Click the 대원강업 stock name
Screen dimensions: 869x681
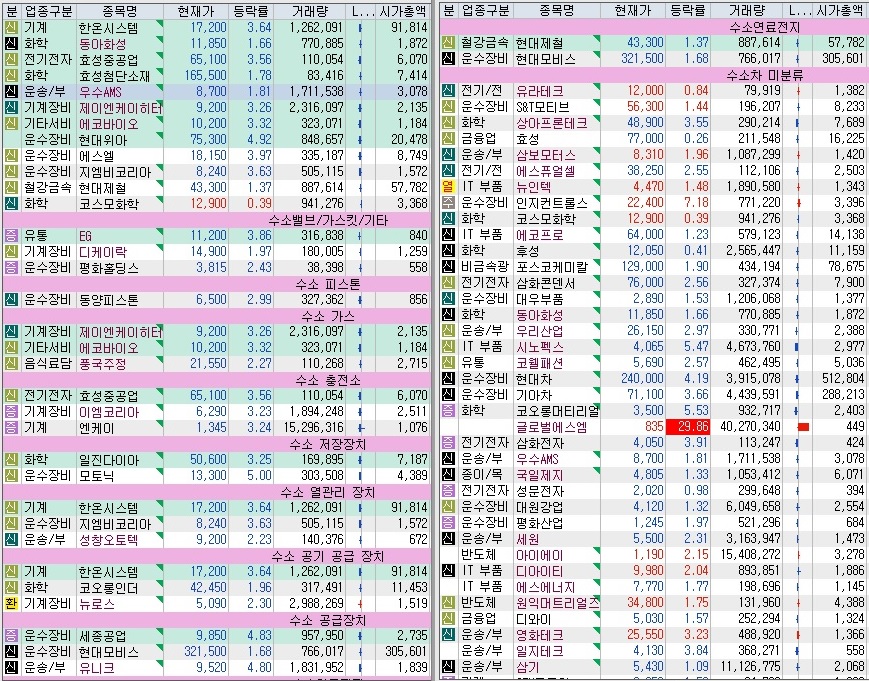point(540,507)
